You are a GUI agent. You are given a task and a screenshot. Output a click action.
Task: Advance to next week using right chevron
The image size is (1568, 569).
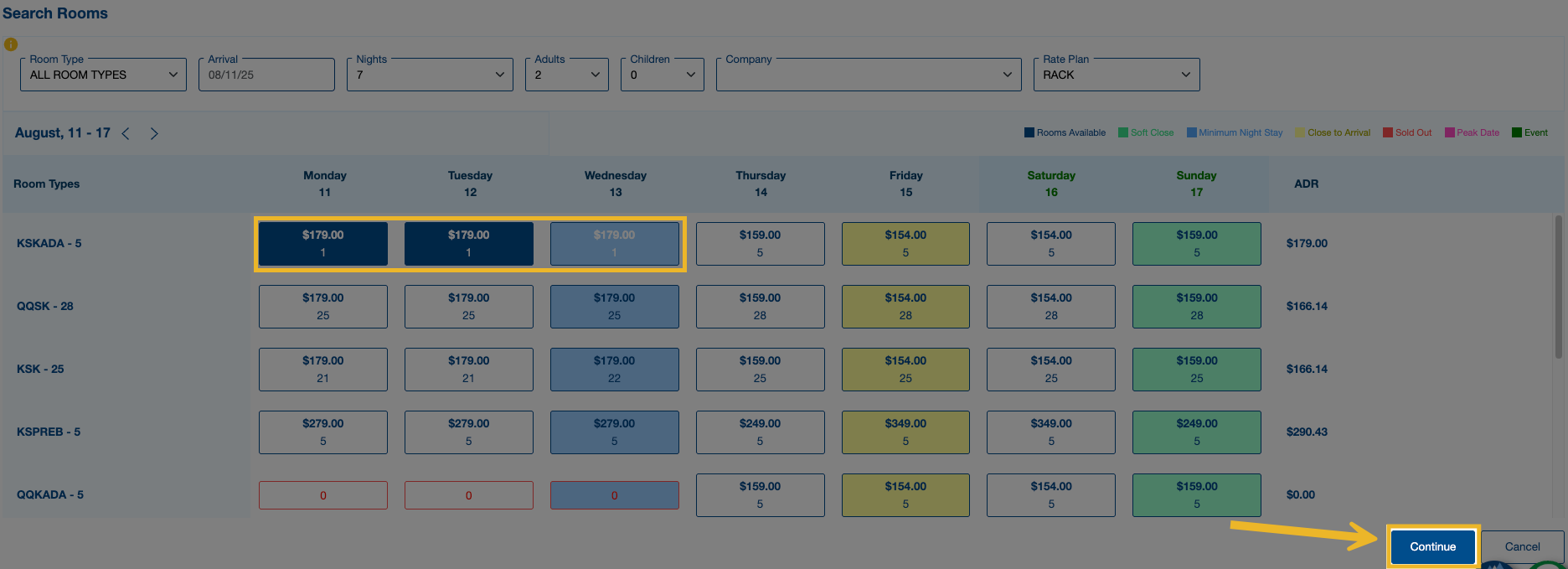(154, 133)
